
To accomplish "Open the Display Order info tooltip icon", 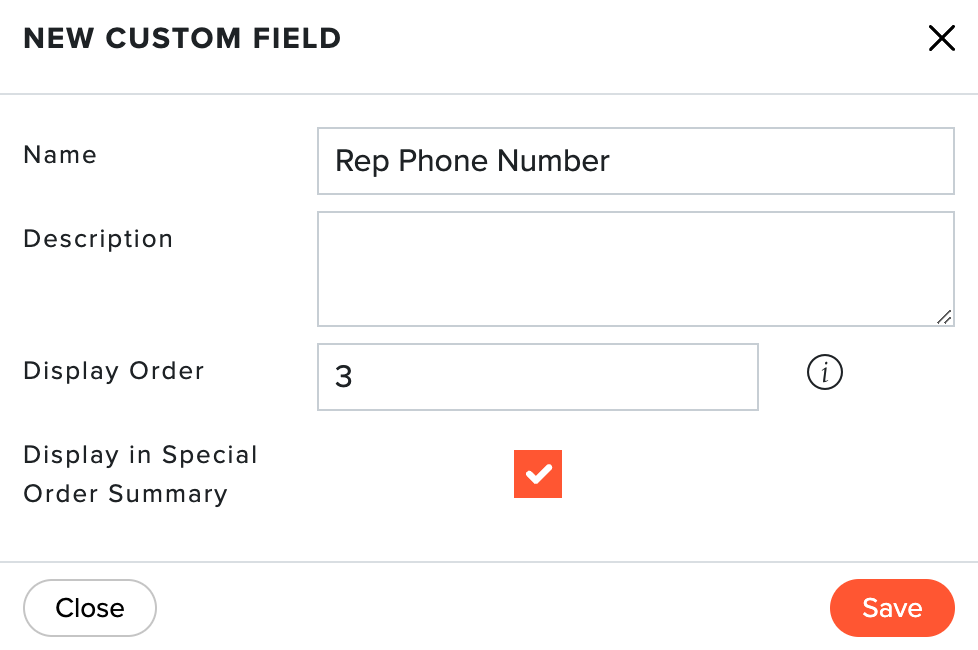I will 825,372.
